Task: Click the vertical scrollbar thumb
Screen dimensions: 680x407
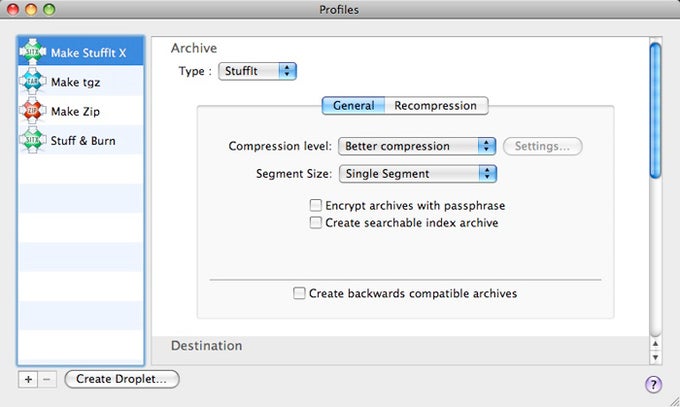Action: coord(655,111)
